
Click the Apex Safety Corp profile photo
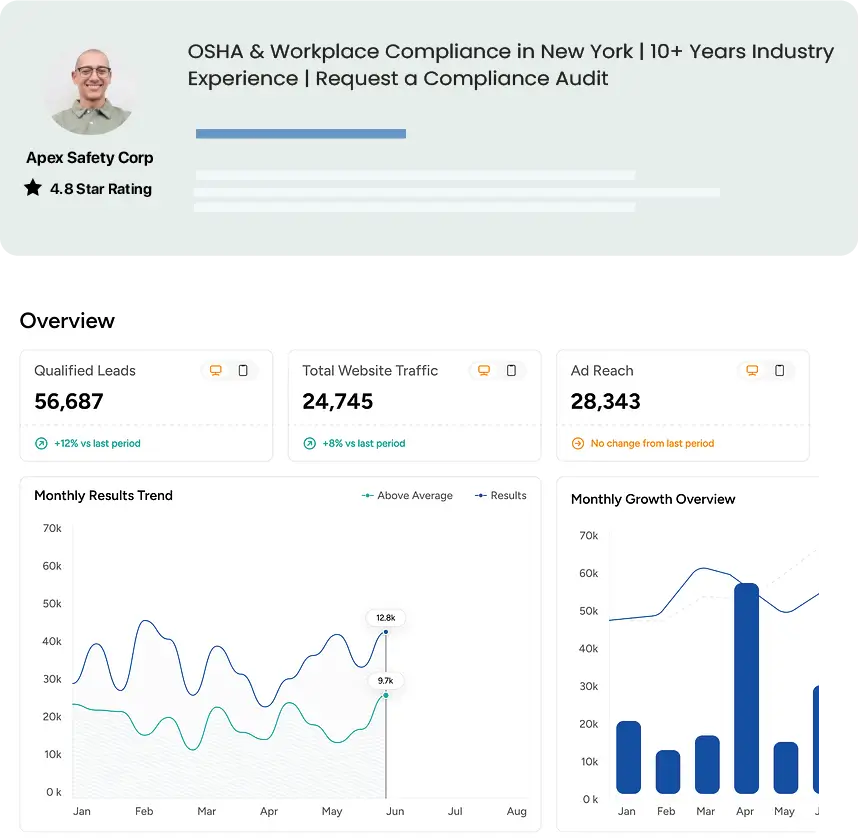(x=92, y=92)
